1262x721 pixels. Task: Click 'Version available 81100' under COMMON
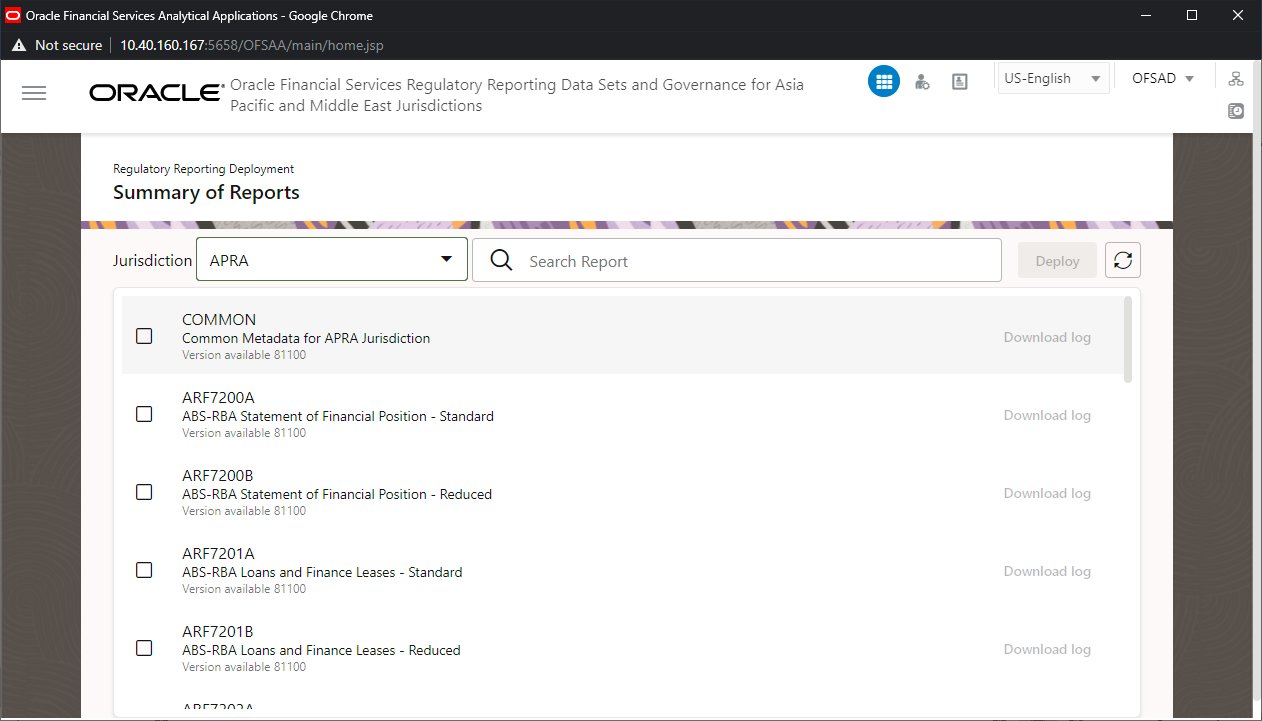(244, 355)
